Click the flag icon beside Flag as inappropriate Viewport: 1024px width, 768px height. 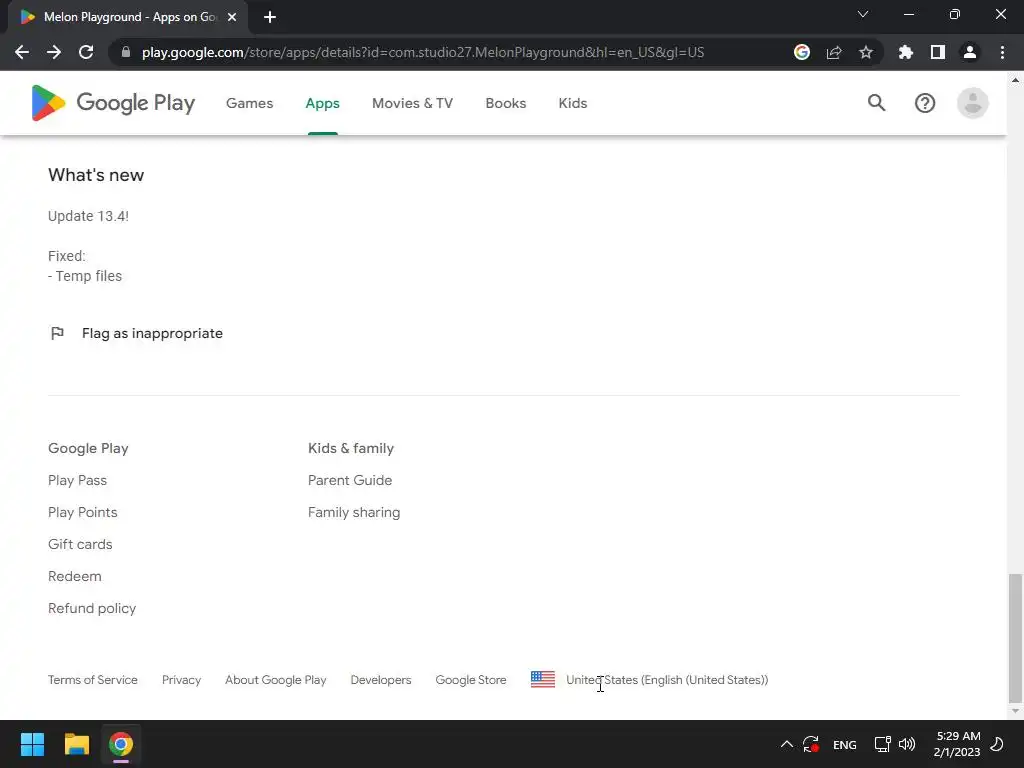point(57,333)
